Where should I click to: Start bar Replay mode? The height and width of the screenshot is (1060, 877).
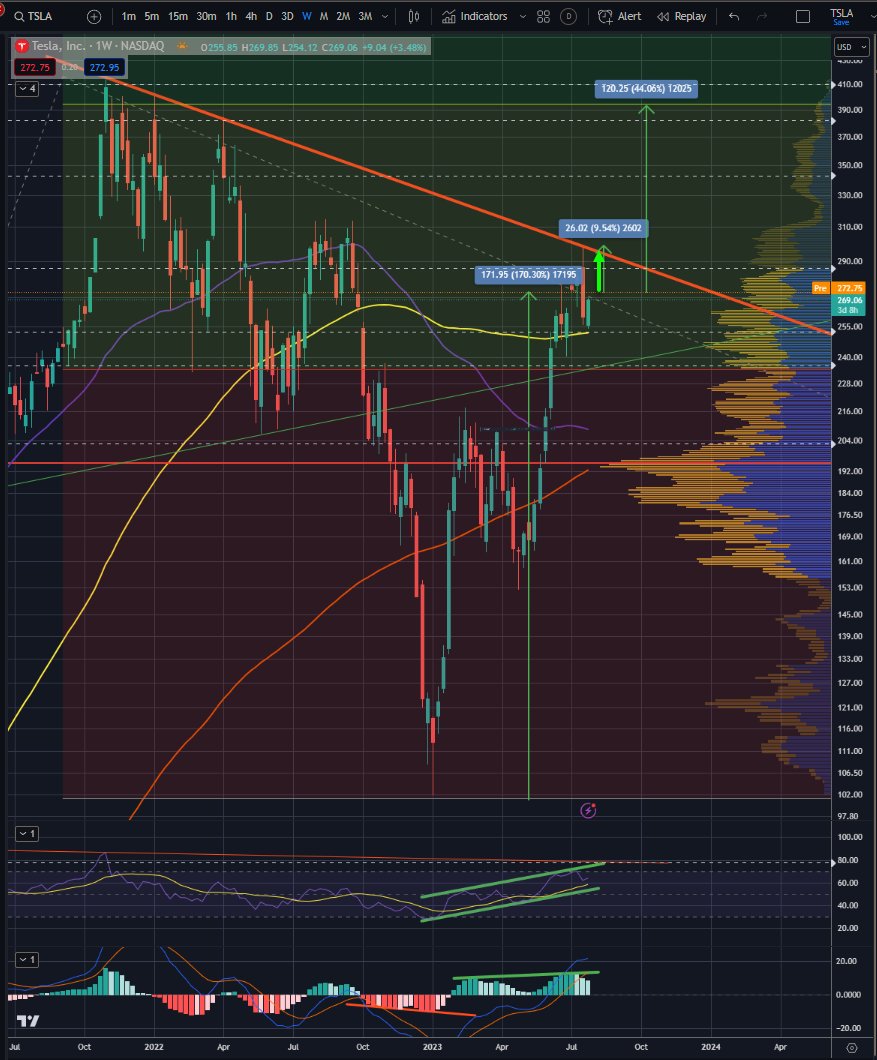(682, 16)
